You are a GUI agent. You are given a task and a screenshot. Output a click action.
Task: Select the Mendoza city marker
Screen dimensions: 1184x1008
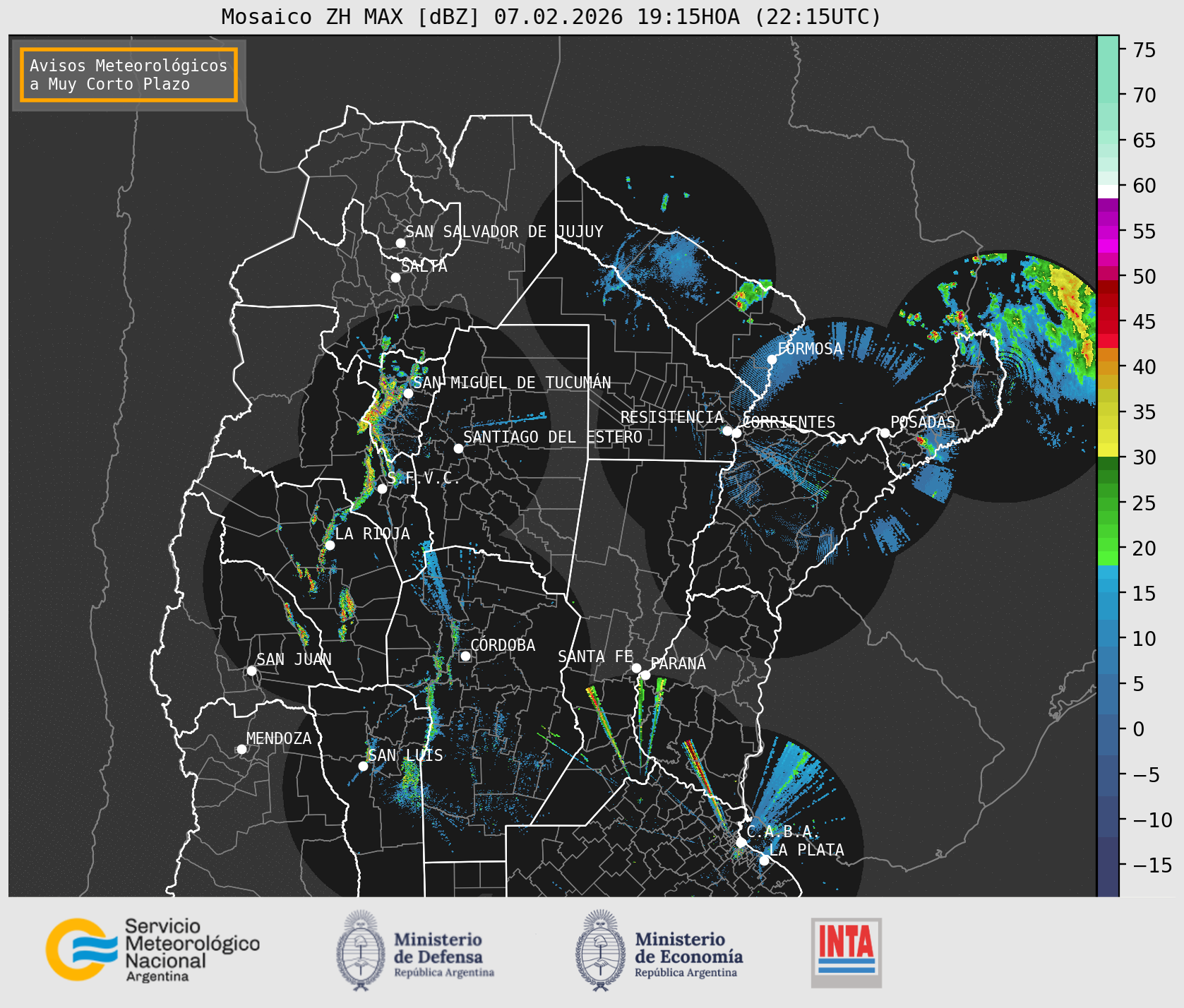pyautogui.click(x=241, y=749)
